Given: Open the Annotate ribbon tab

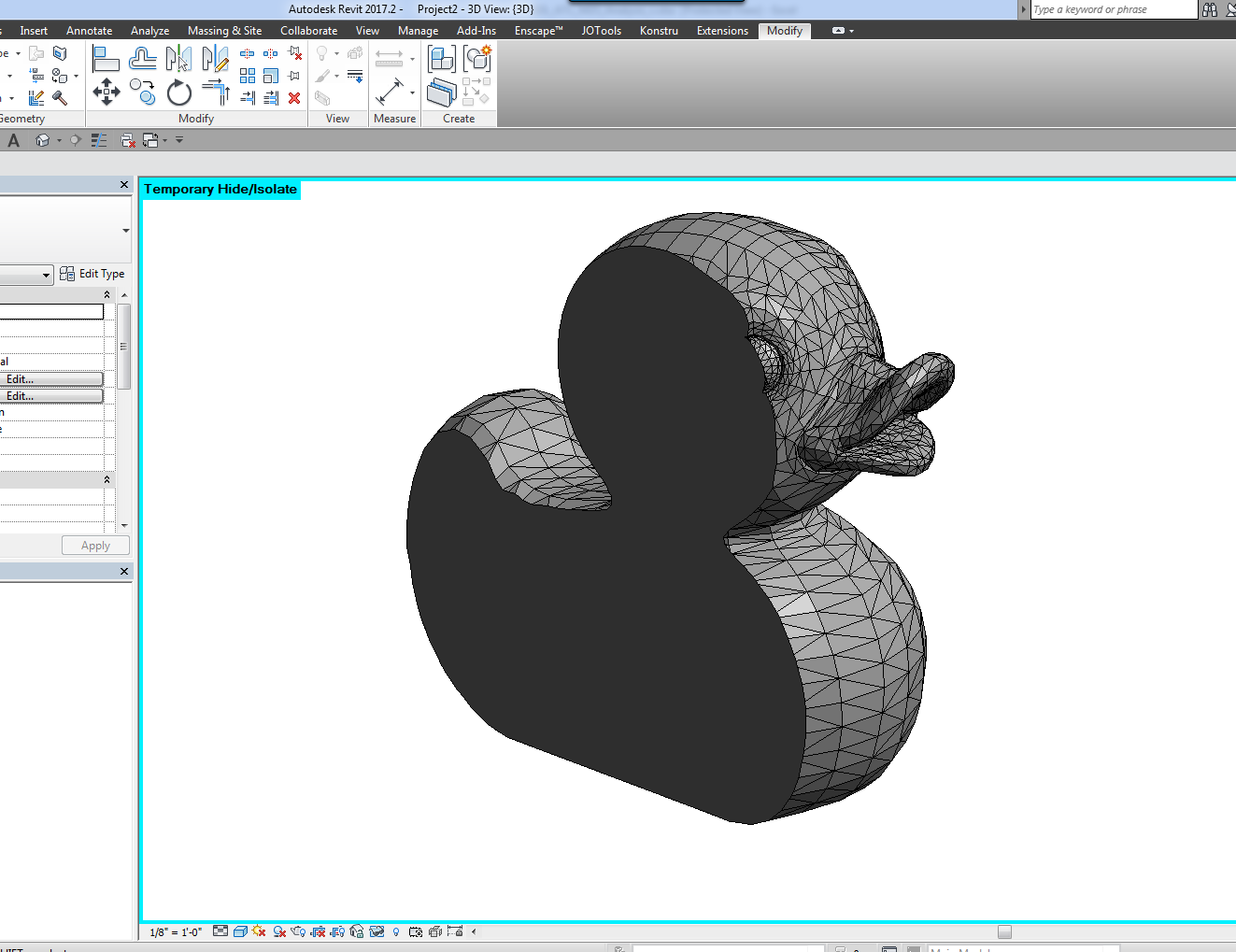Looking at the screenshot, I should [x=90, y=31].
